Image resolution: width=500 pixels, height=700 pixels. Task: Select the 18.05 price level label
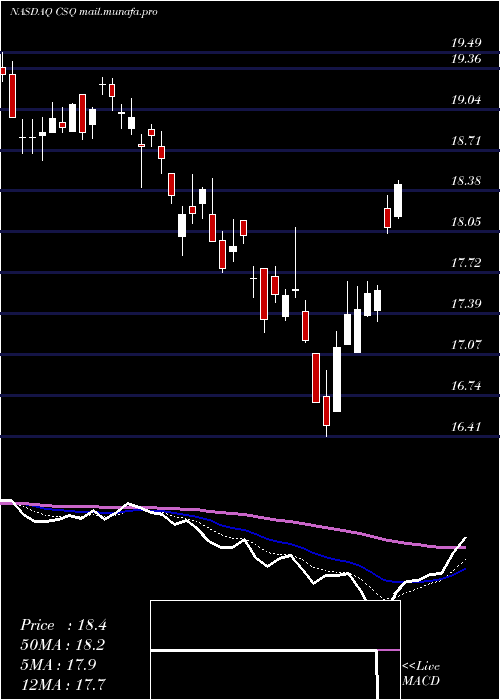click(x=466, y=222)
